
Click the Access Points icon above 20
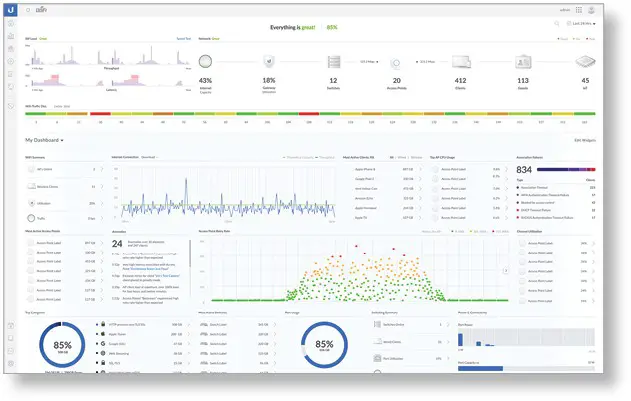pos(396,63)
